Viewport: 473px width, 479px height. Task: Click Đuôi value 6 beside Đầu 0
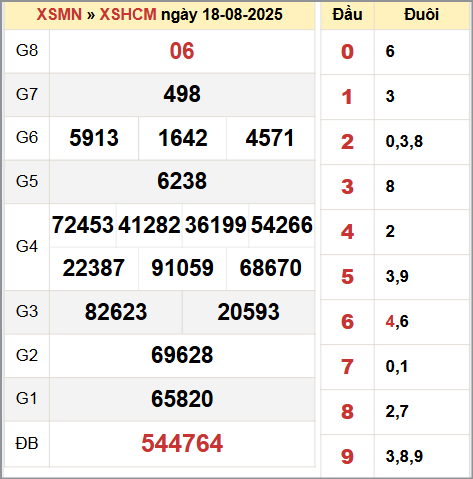pos(390,51)
